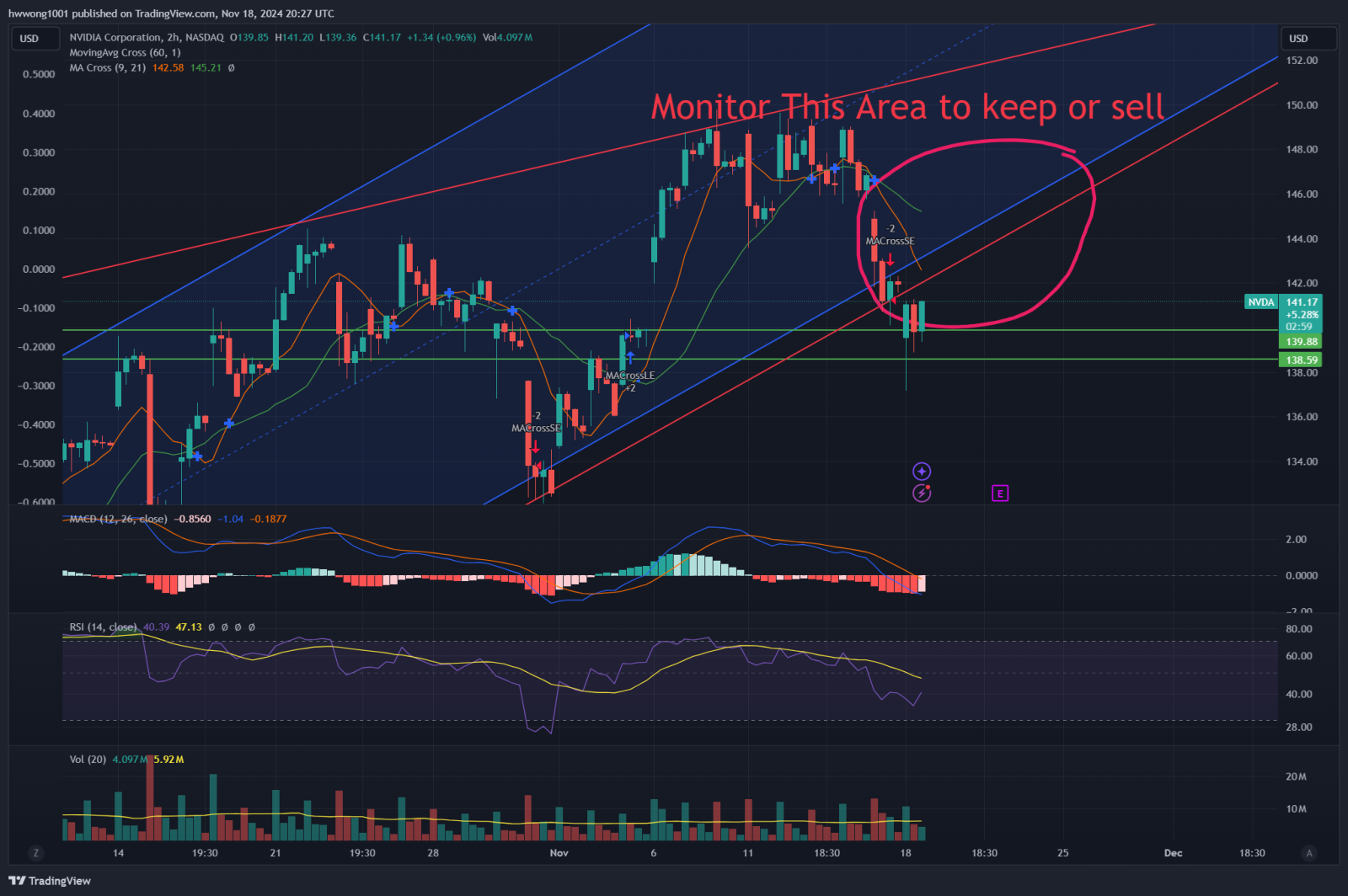Click the -0.8560 MACD value

pos(193,519)
